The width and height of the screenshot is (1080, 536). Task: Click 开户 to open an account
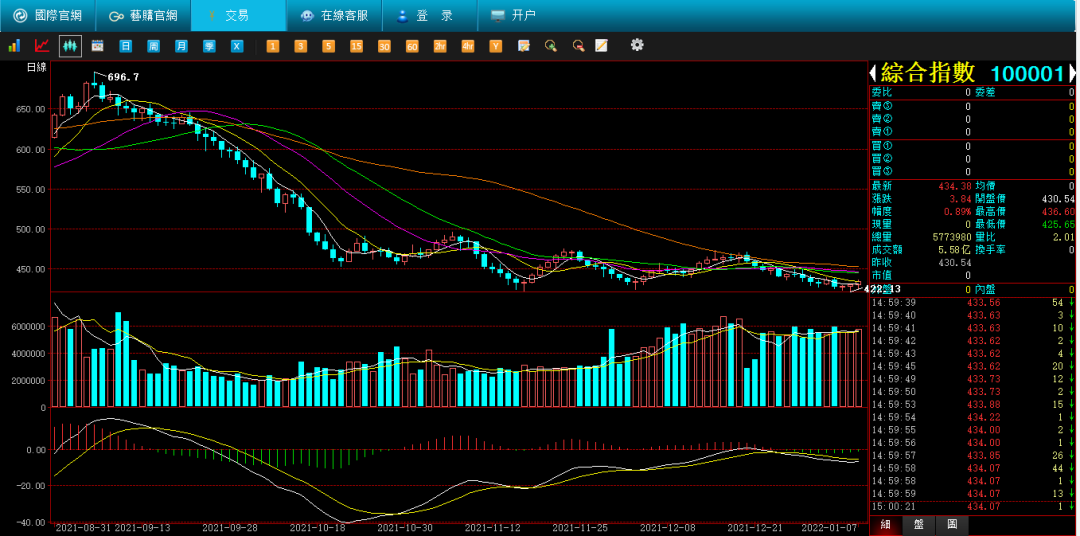pyautogui.click(x=513, y=15)
